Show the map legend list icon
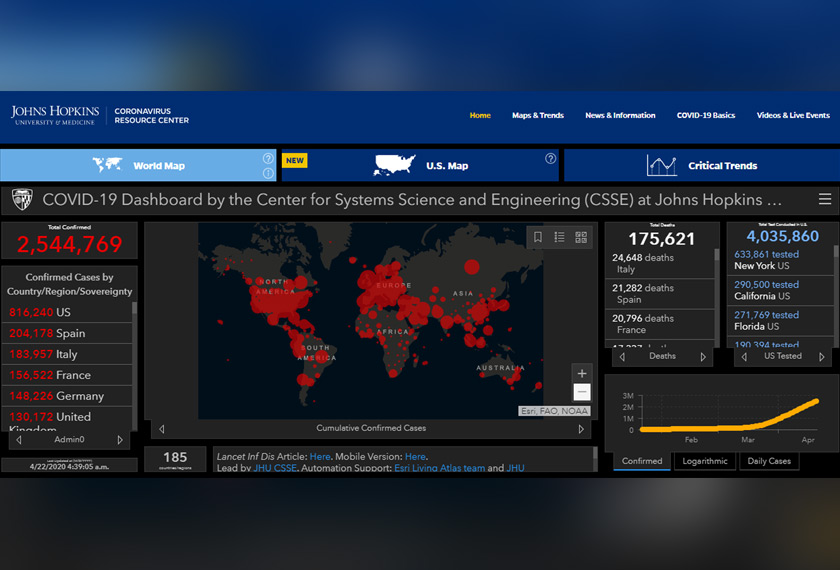 [560, 237]
